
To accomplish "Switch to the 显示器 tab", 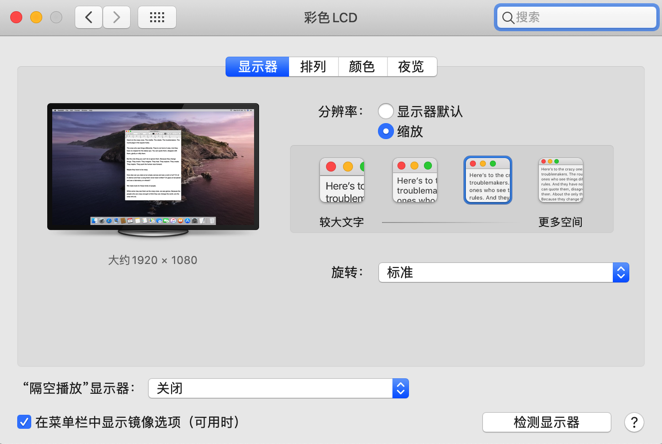I will tap(257, 67).
